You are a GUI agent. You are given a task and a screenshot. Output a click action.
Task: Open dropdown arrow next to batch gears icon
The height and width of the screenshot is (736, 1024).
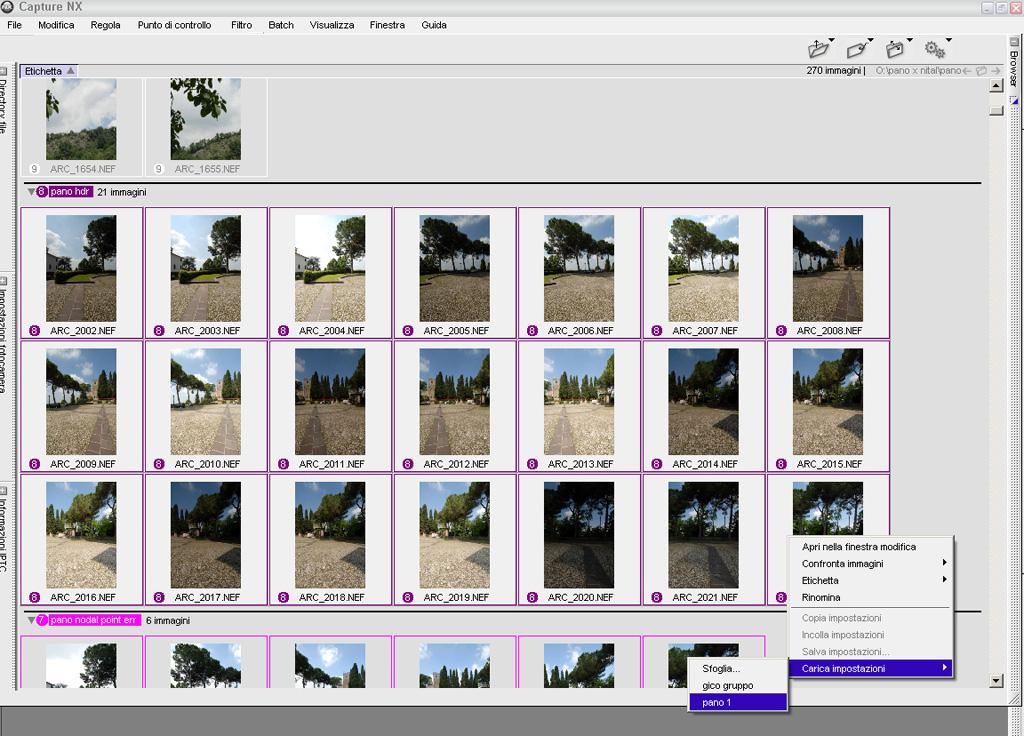[949, 40]
